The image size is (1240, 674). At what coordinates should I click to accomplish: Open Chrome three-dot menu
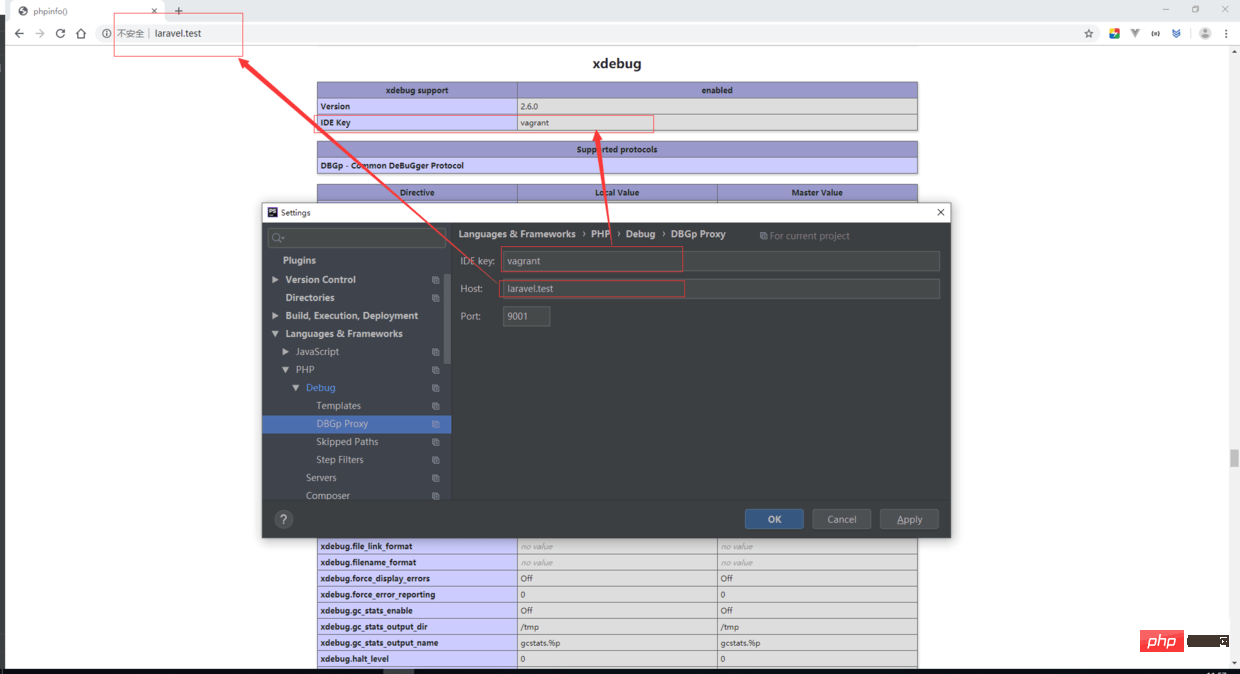[x=1226, y=33]
